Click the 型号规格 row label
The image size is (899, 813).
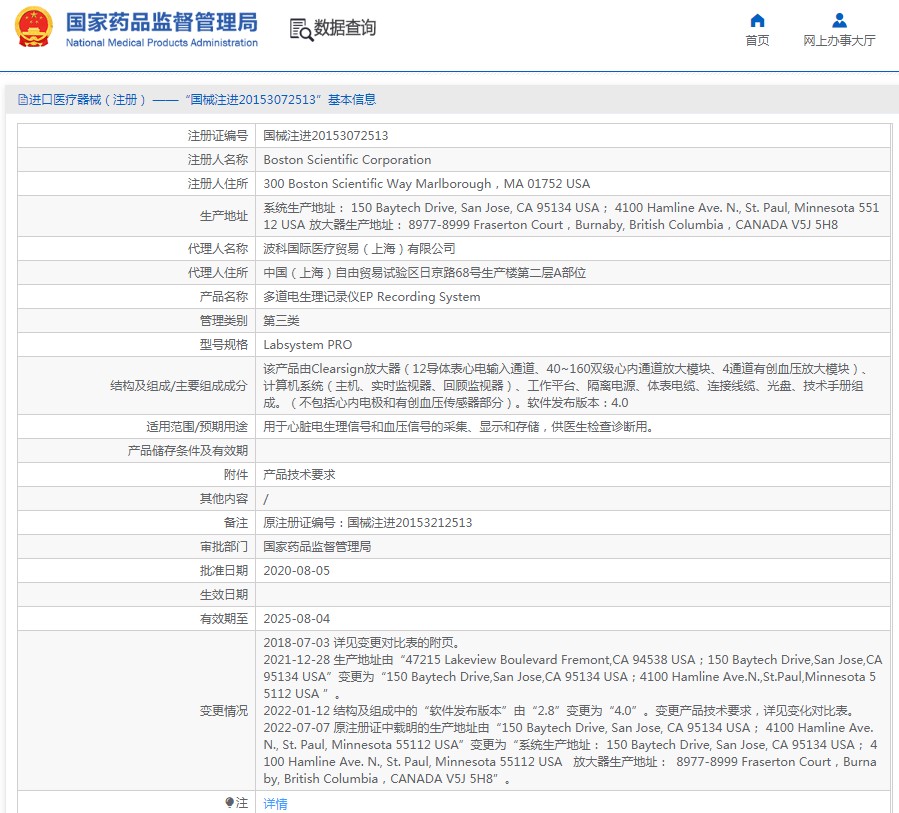[x=224, y=345]
